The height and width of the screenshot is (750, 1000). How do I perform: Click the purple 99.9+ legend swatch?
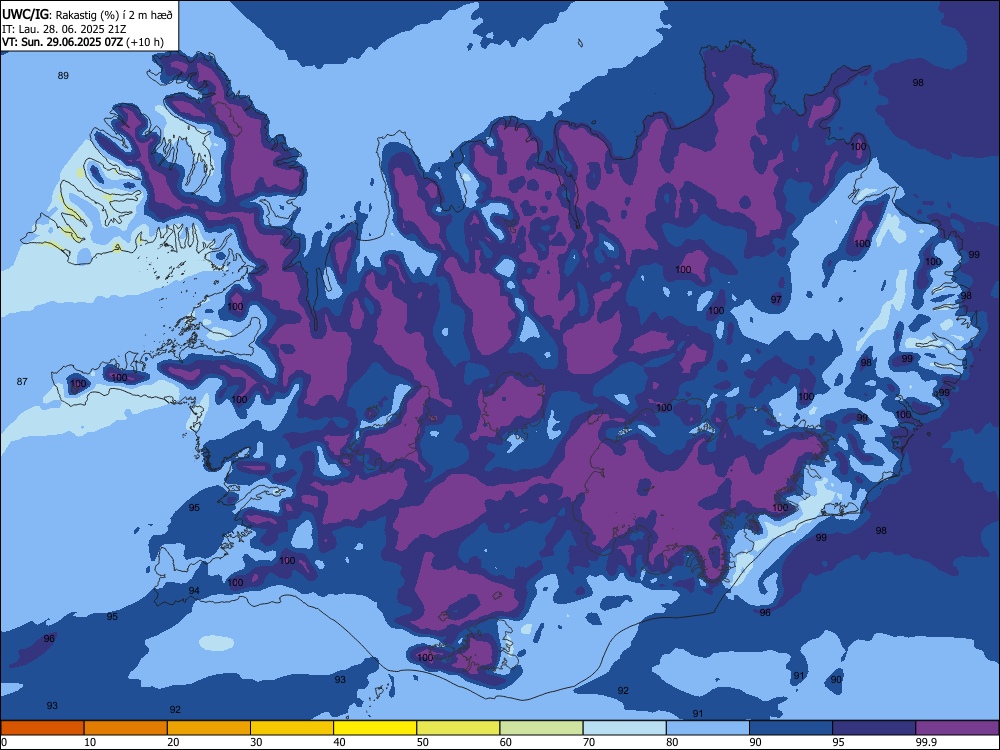coord(957,728)
